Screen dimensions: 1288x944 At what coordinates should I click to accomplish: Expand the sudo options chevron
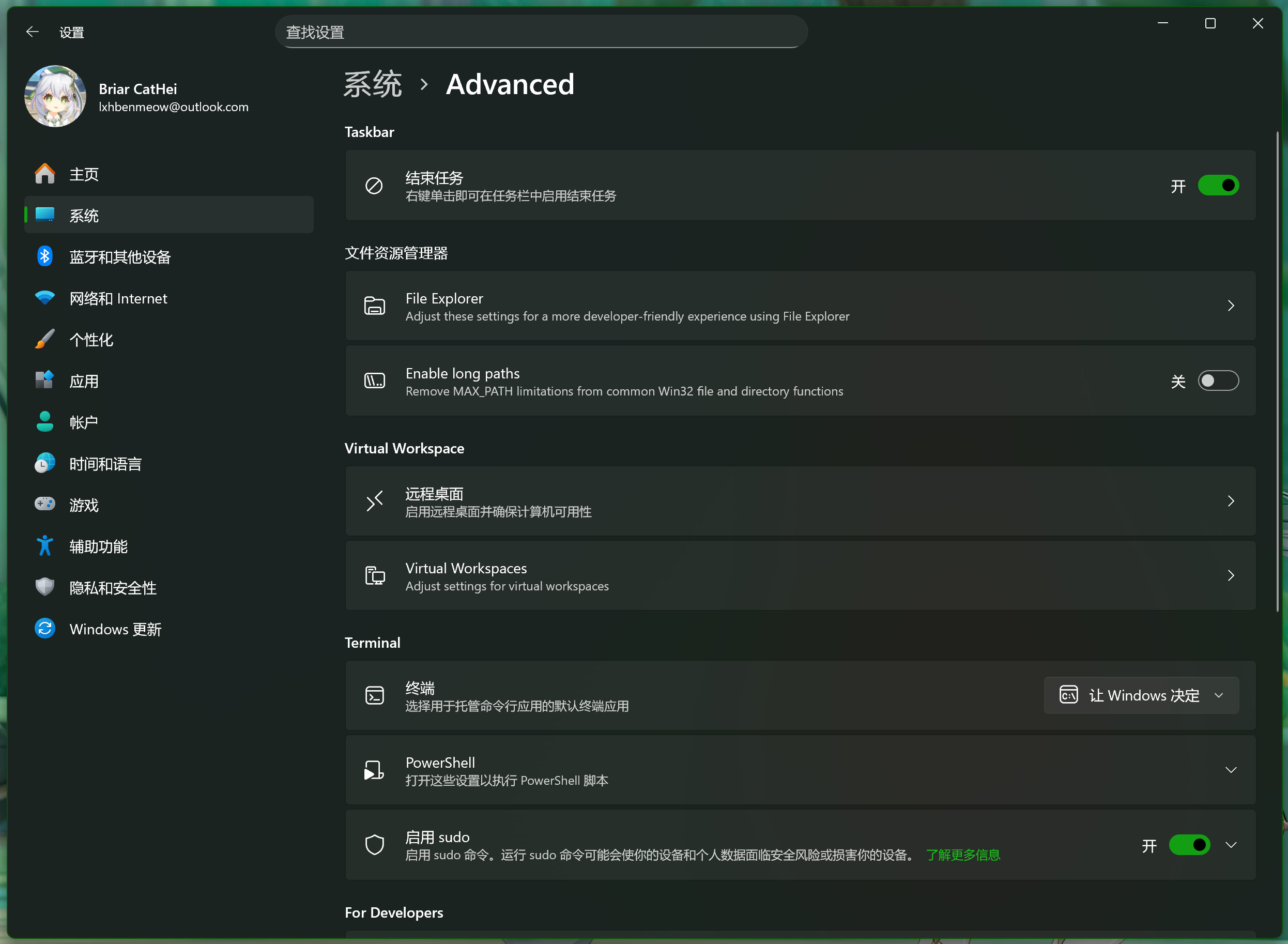(x=1230, y=845)
